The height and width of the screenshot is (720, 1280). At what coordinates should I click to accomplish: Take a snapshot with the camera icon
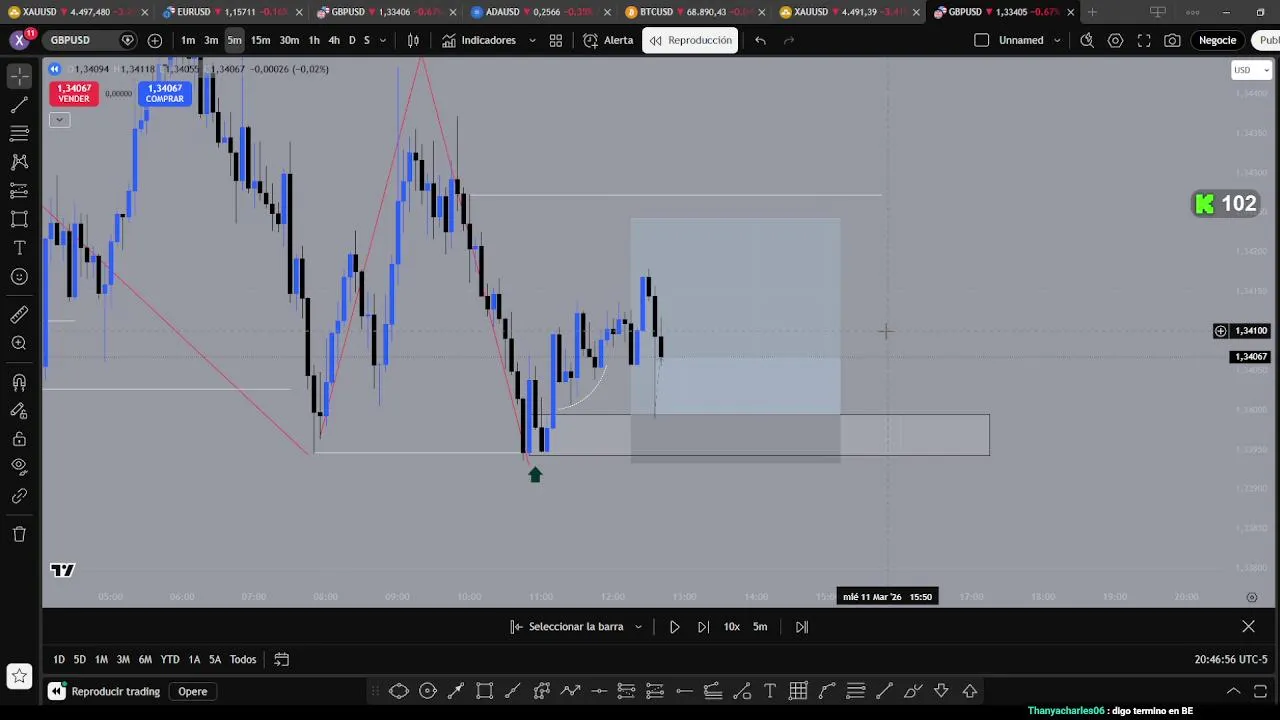[x=1172, y=40]
